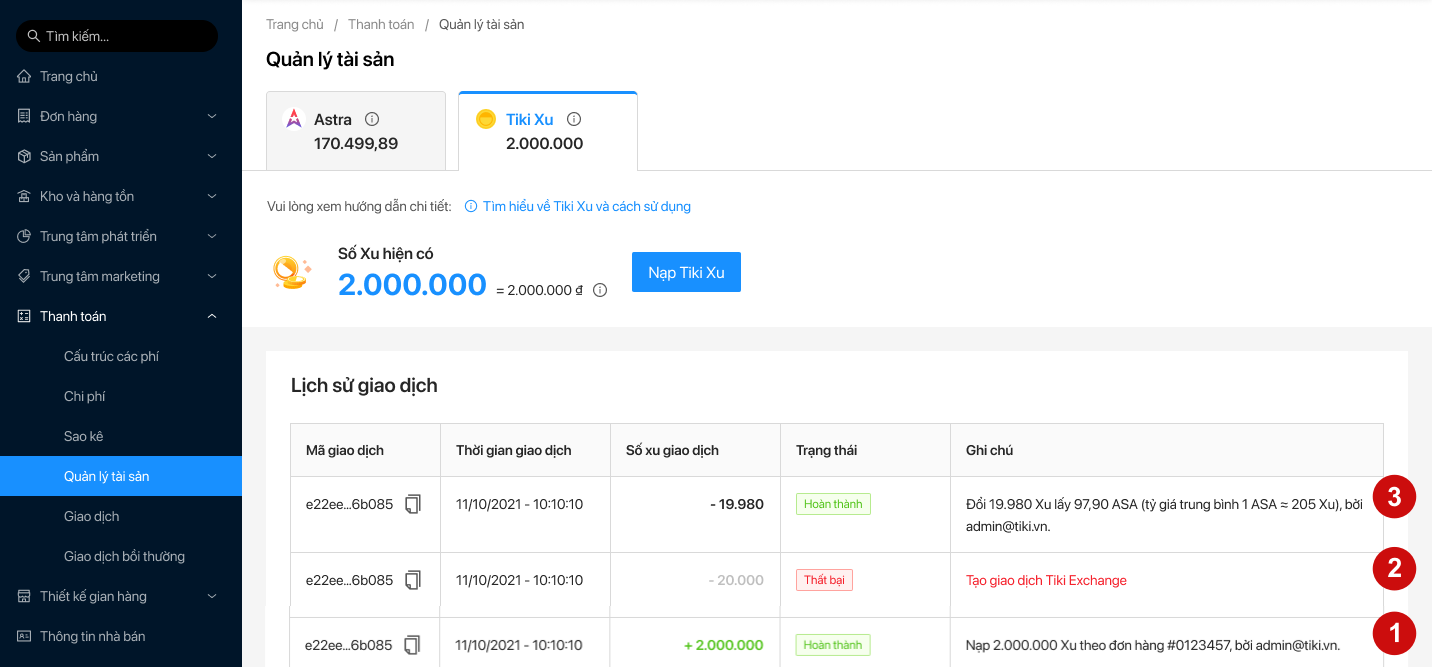Click the Thông tin nhà bán card icon
The height and width of the screenshot is (667, 1432).
click(24, 636)
